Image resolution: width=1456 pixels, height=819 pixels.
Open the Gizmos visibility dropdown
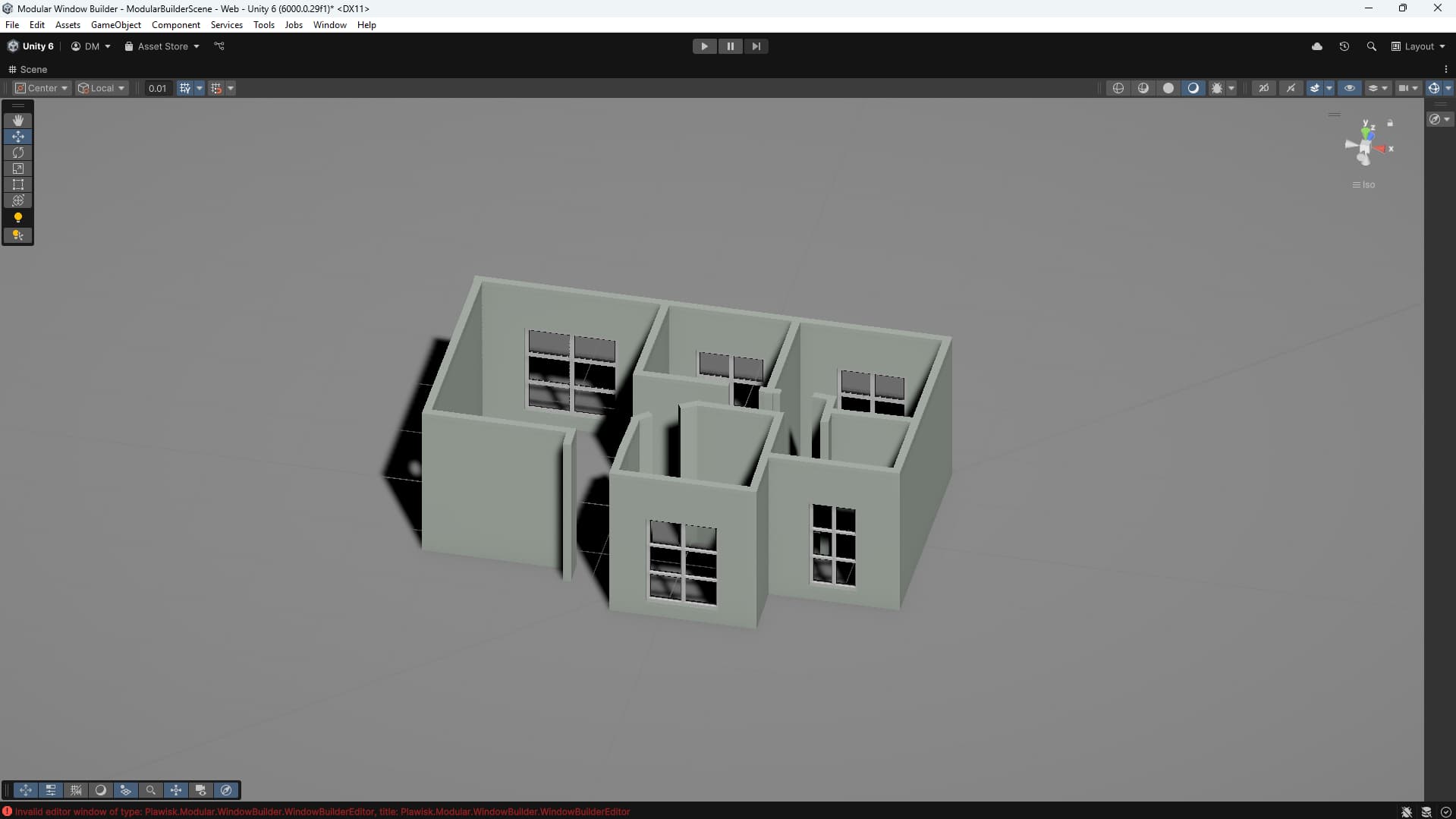[1446, 88]
